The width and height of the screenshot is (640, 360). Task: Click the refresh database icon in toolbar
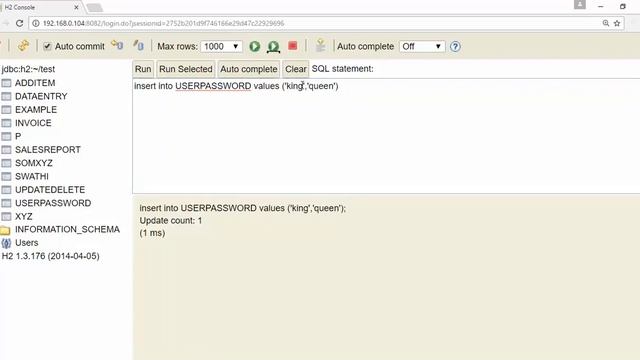23,46
